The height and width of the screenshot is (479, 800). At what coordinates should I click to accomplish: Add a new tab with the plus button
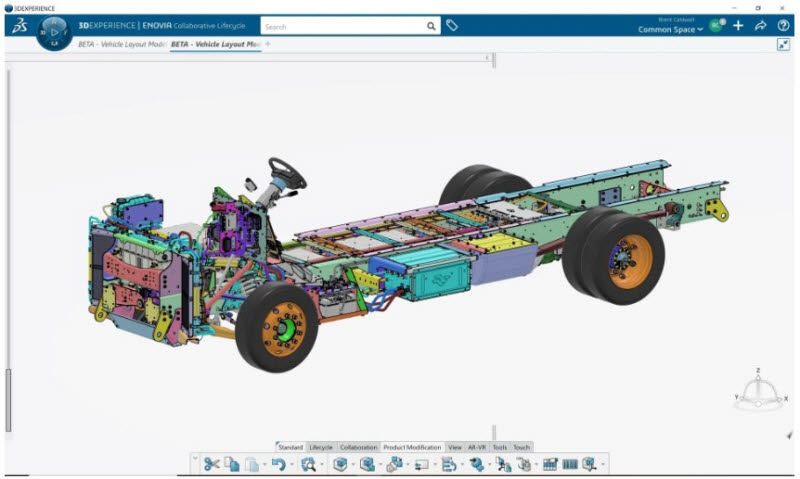[x=268, y=44]
